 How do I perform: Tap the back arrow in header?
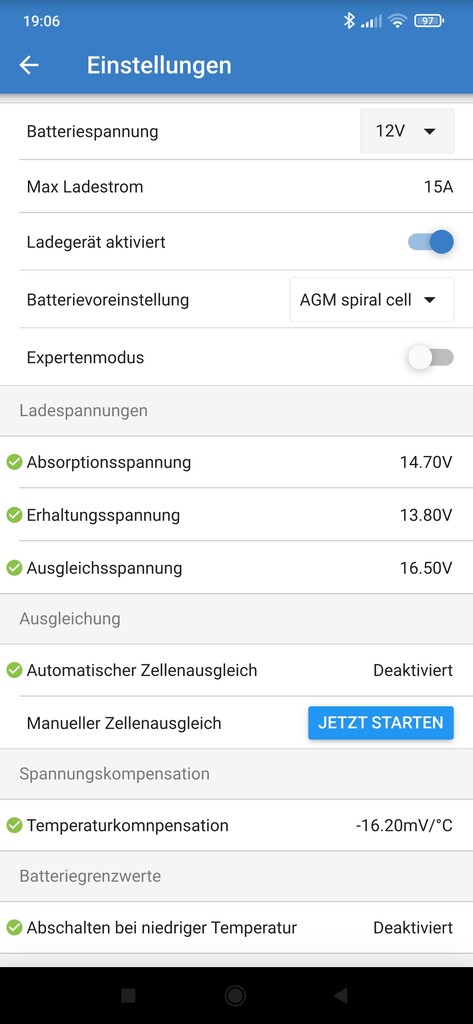click(x=29, y=65)
